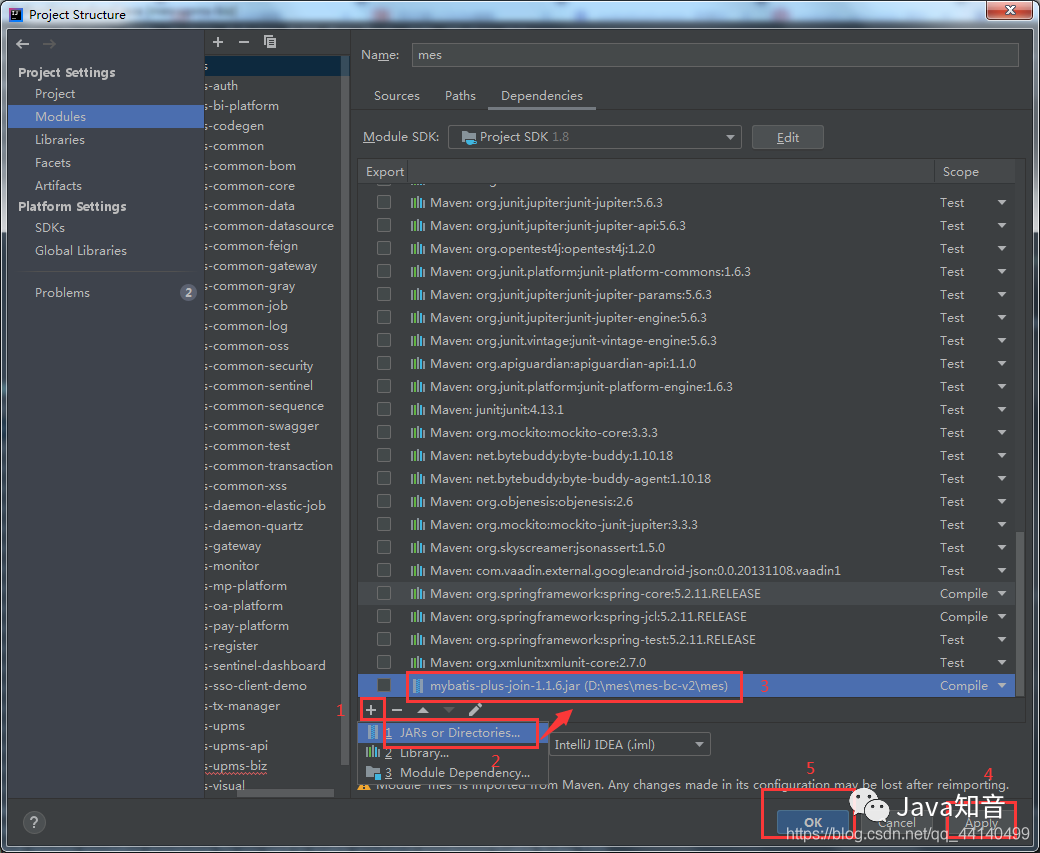Open scope dropdown for spring-core row

1002,594
